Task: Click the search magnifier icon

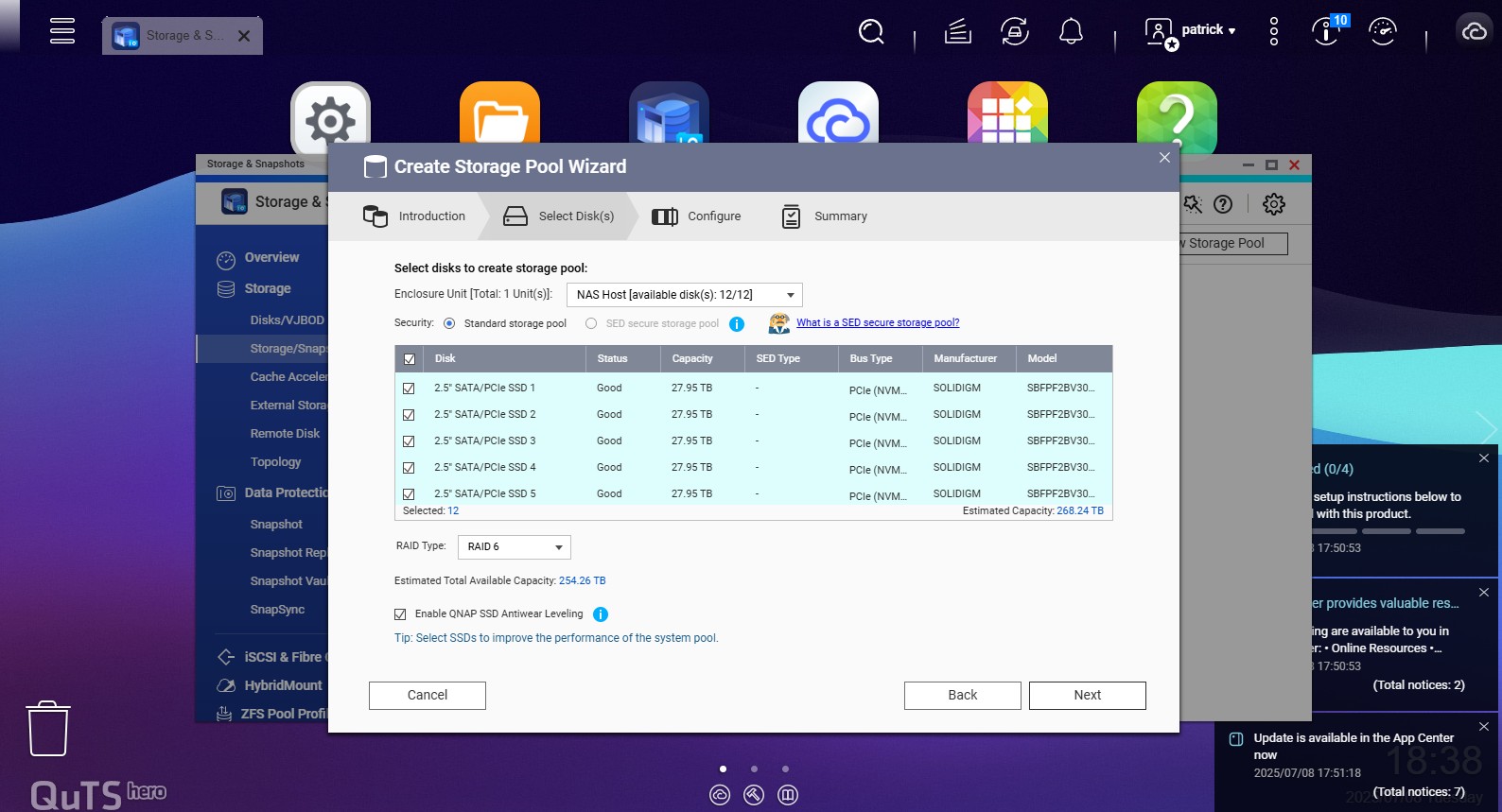Action: click(871, 32)
